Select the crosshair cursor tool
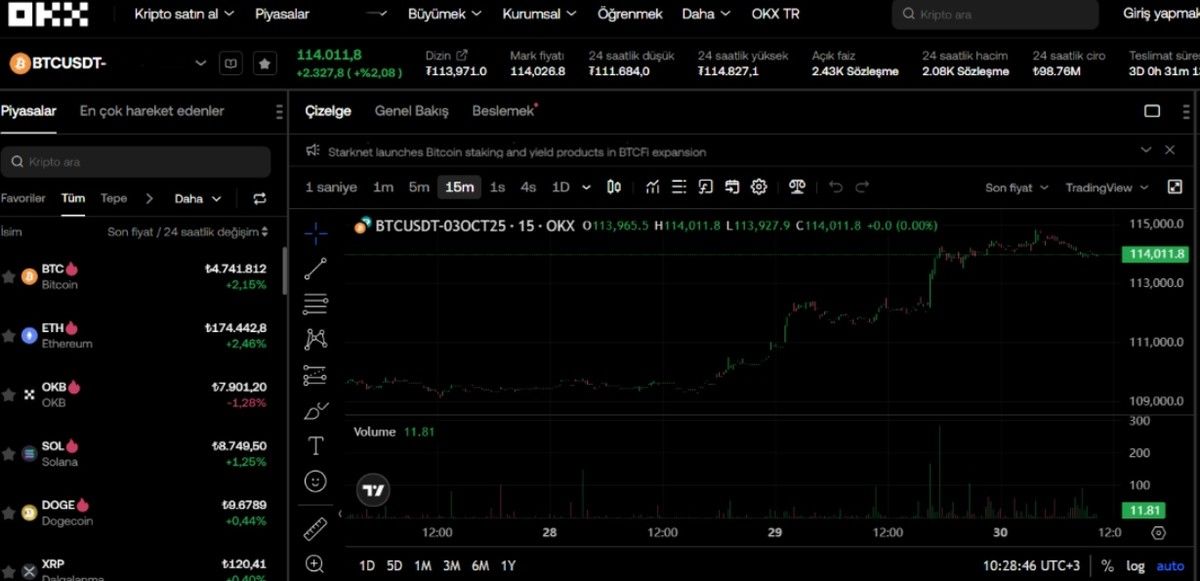1200x581 pixels. pos(315,234)
